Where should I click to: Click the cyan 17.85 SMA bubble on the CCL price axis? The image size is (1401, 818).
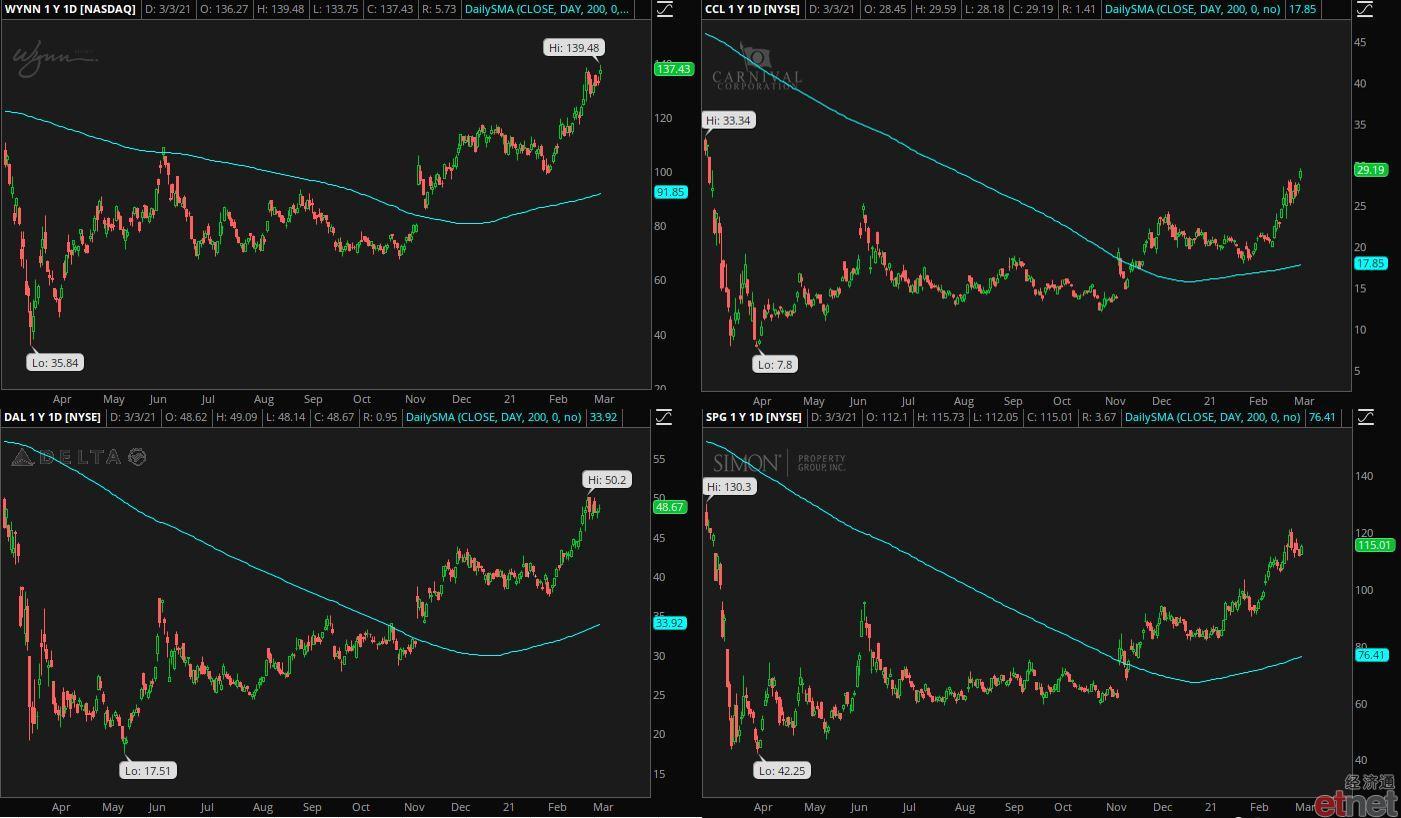click(1370, 263)
